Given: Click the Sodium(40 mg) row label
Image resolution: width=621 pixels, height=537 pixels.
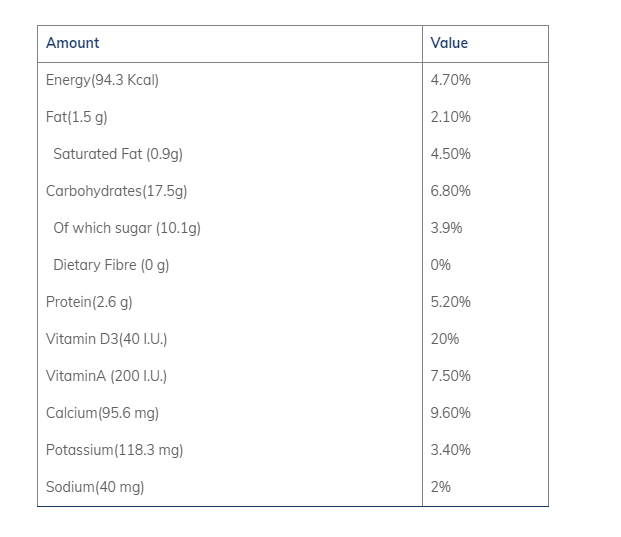Looking at the screenshot, I should pos(95,487).
